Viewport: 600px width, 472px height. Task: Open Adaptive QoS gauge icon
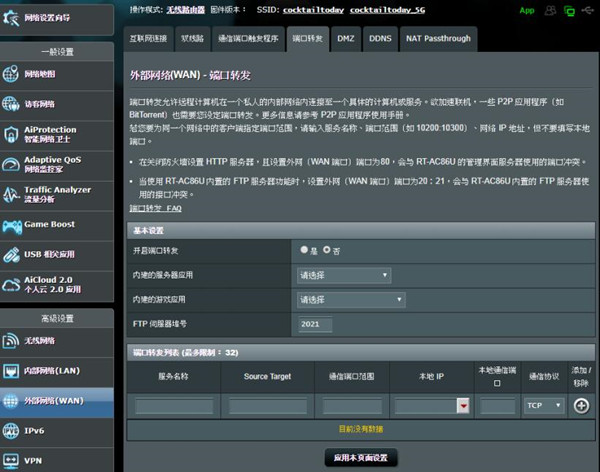11,164
